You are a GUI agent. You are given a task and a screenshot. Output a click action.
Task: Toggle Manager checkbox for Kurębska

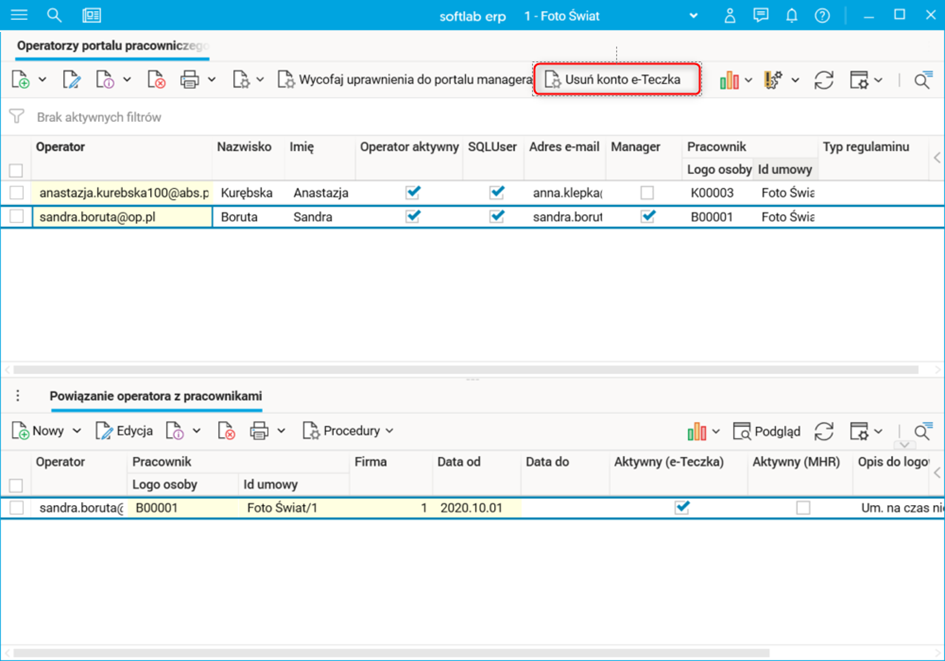pyautogui.click(x=647, y=193)
